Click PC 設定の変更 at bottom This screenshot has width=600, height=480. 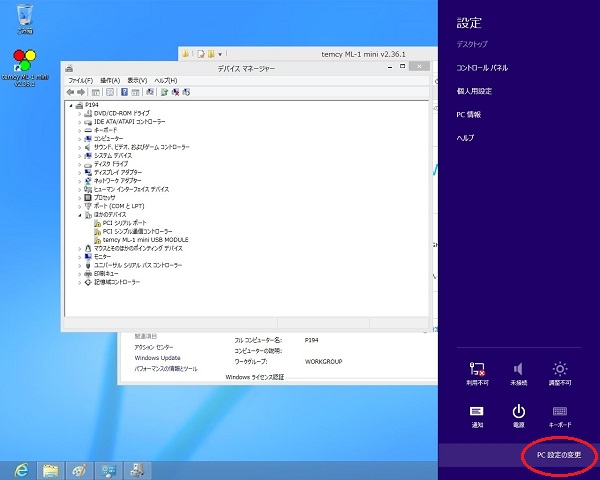tap(559, 455)
